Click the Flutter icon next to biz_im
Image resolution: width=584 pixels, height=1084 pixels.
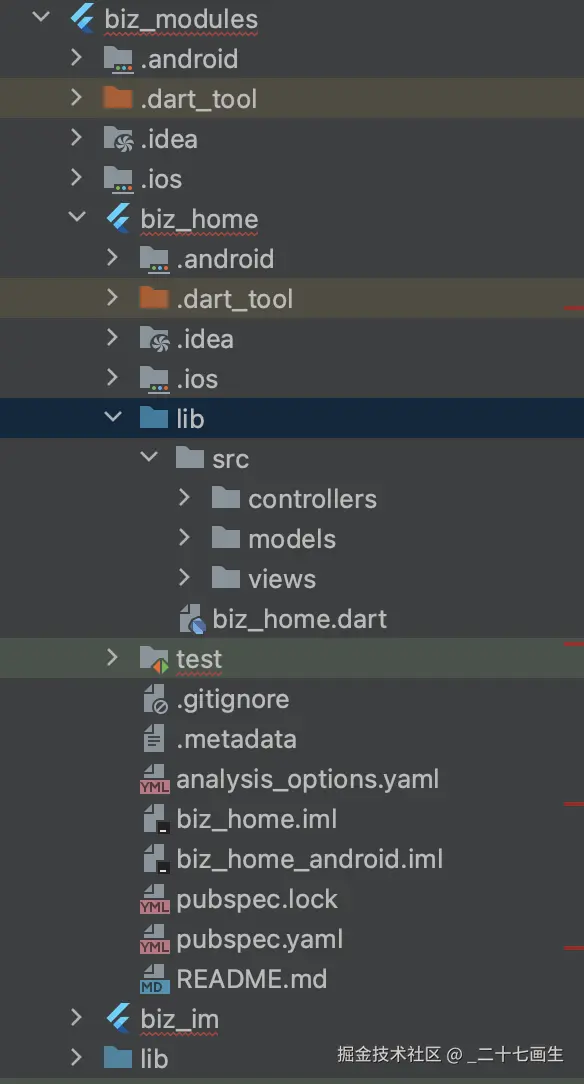click(x=119, y=1018)
